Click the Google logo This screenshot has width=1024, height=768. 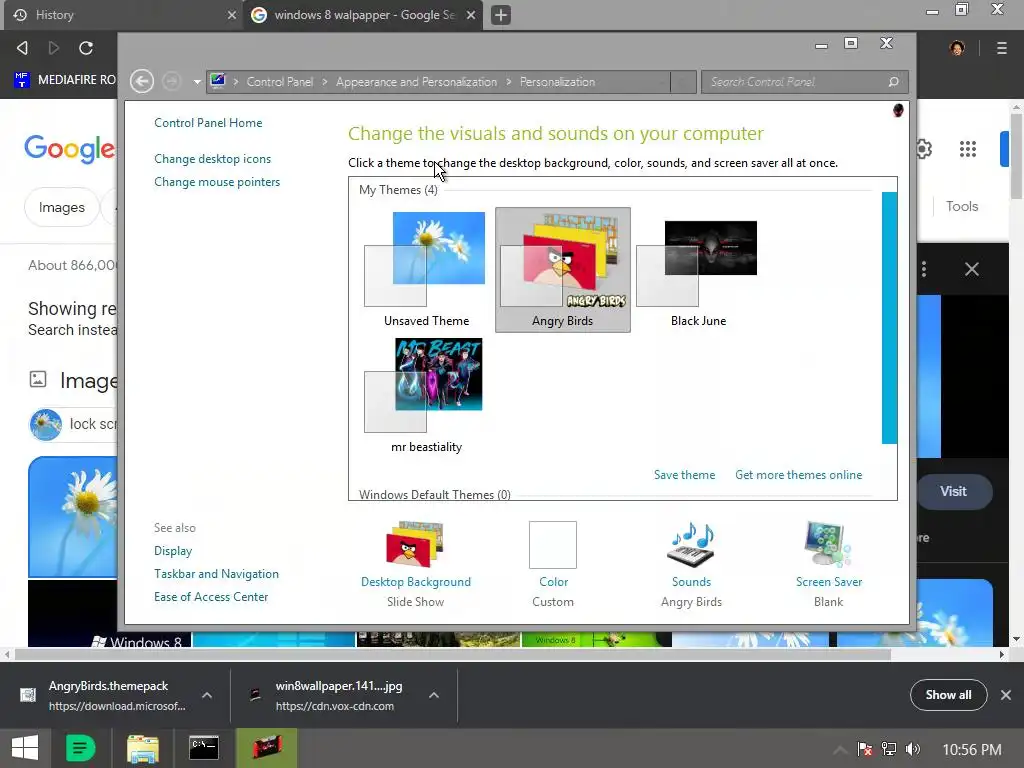tap(69, 150)
